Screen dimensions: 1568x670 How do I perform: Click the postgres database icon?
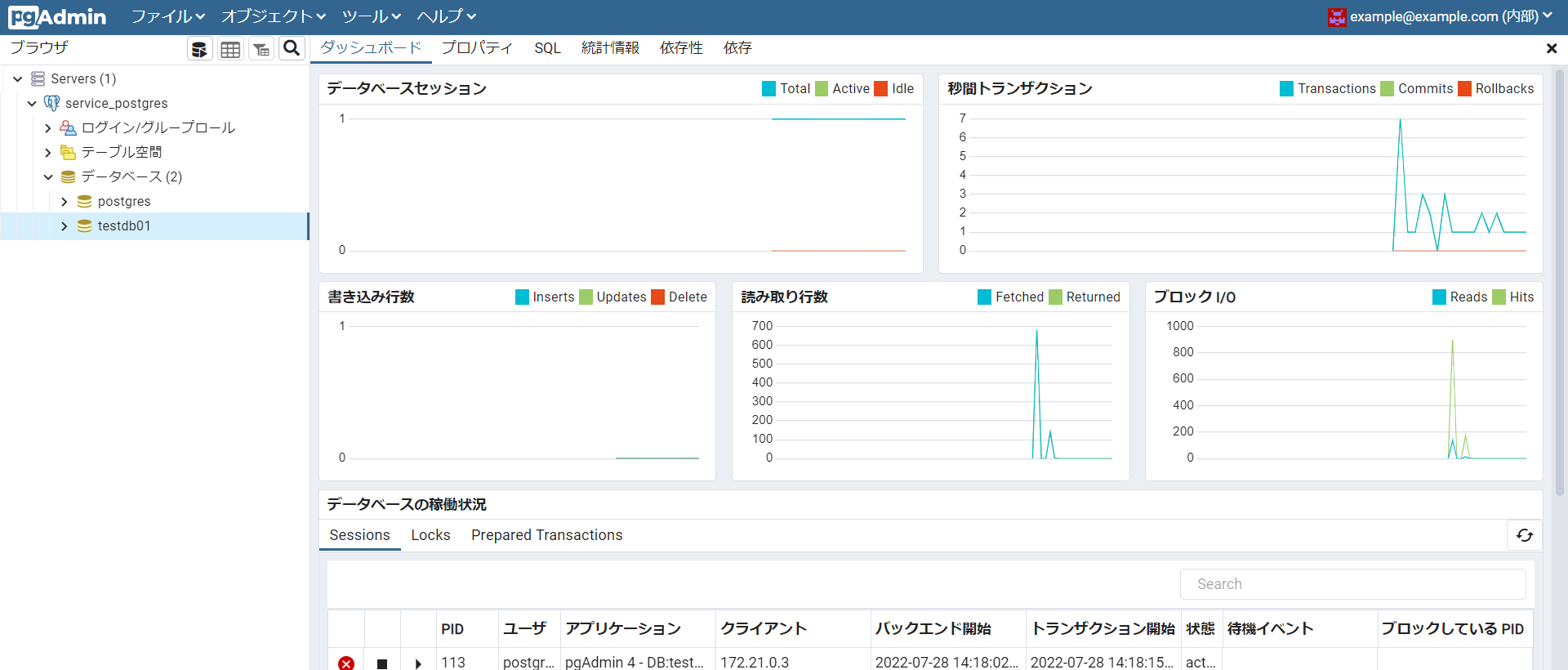click(x=84, y=201)
